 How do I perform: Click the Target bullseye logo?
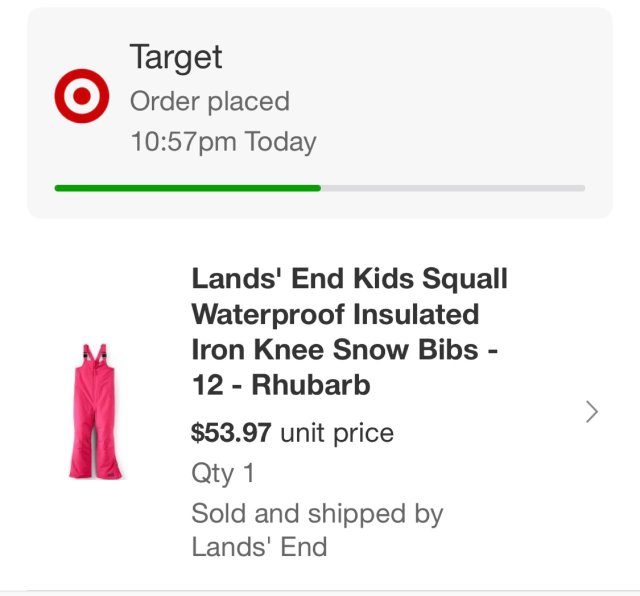[81, 97]
